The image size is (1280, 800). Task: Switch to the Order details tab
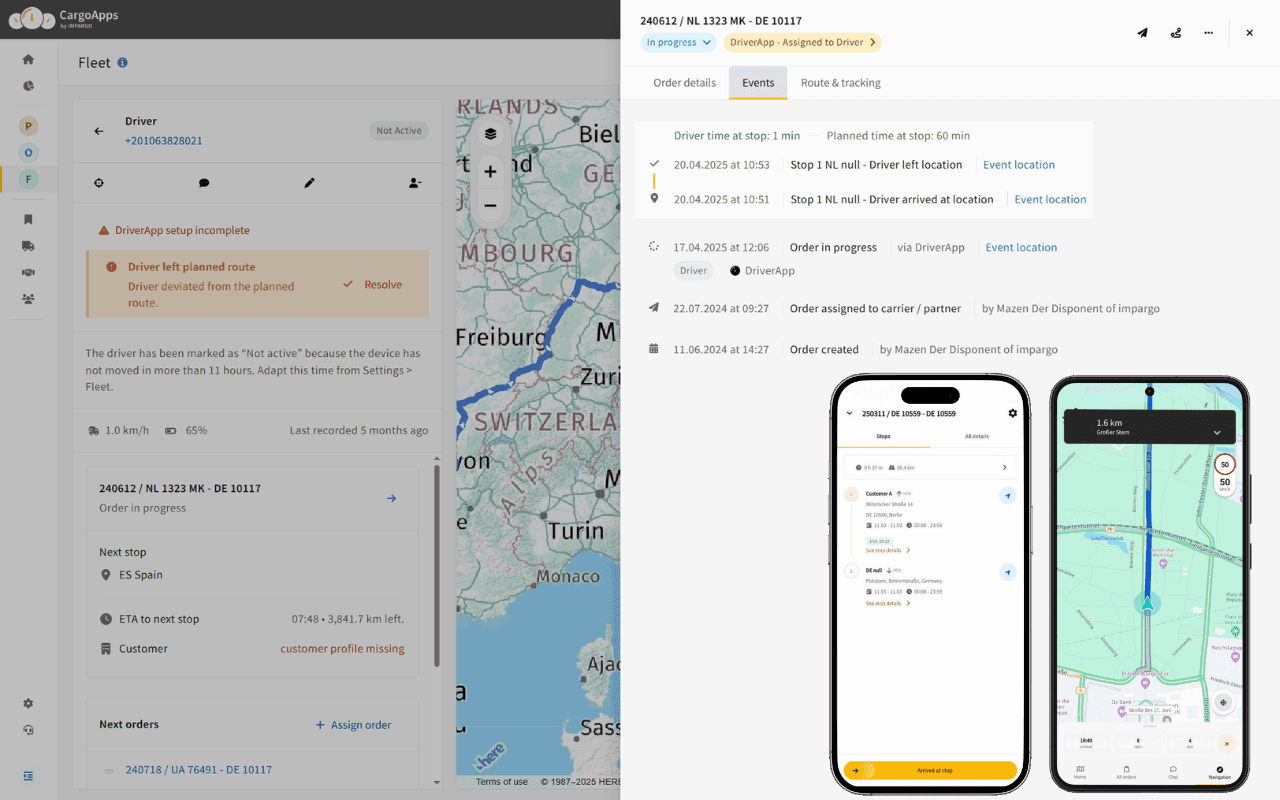coord(687,82)
